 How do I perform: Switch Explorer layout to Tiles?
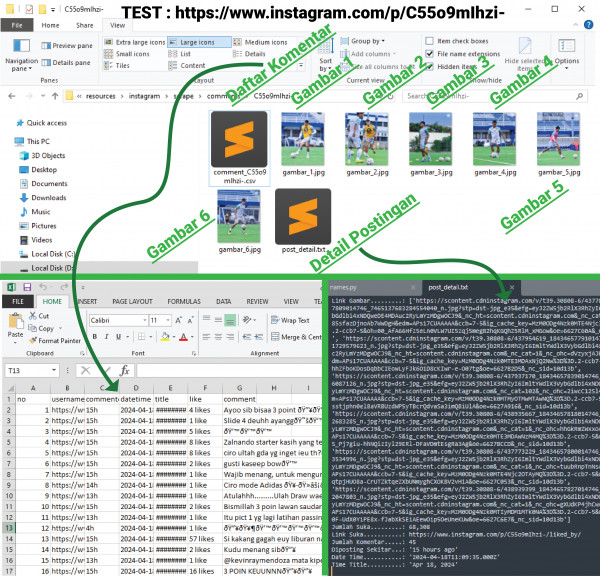pyautogui.click(x=117, y=65)
